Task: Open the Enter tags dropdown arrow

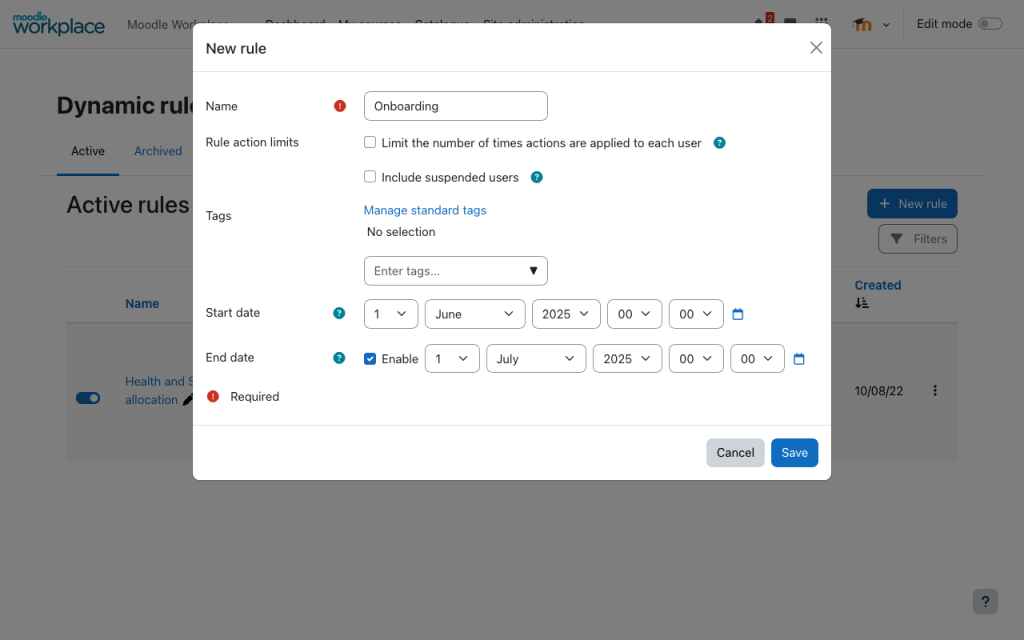Action: coord(533,271)
